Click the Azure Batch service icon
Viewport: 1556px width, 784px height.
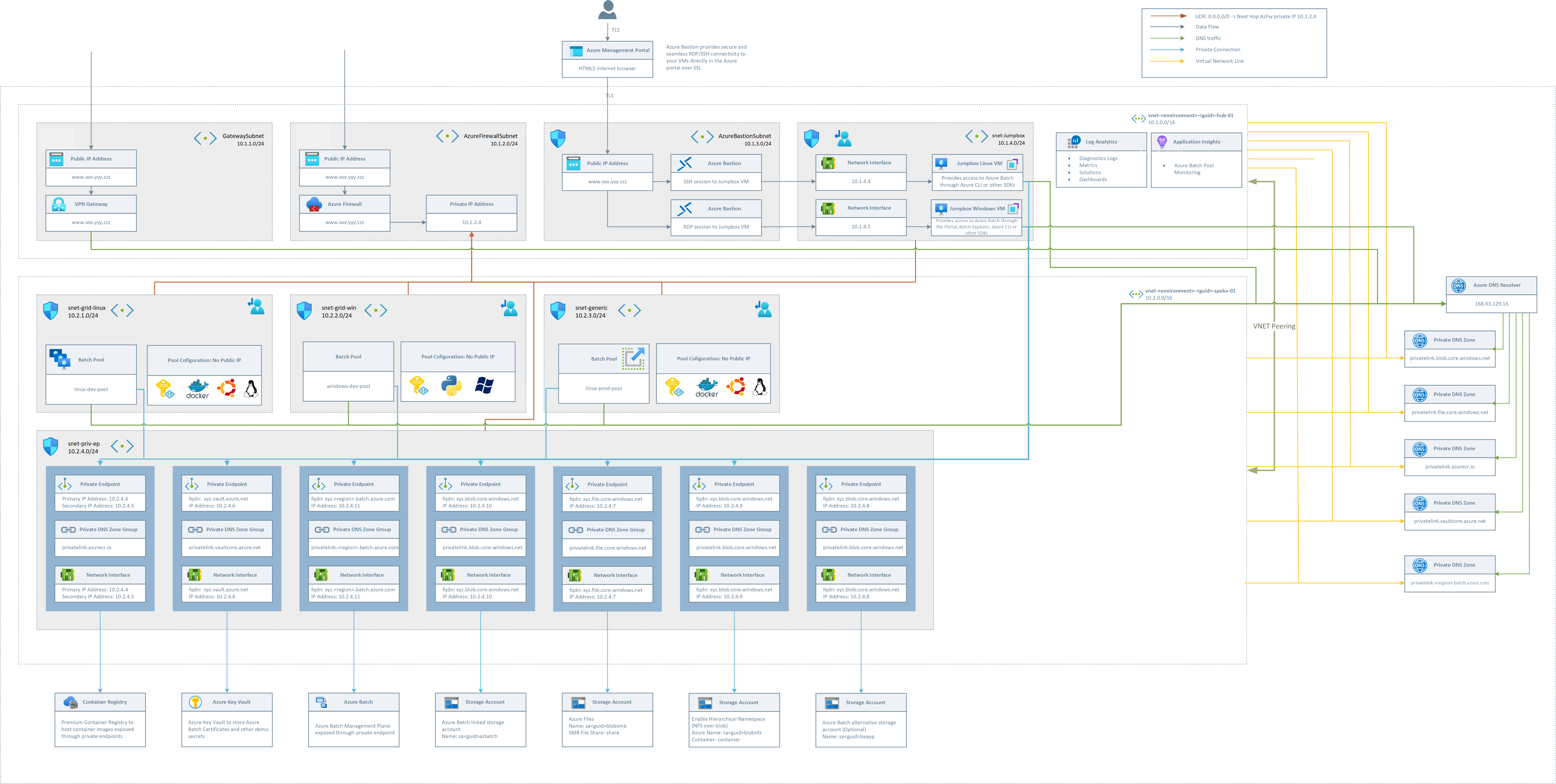coord(321,702)
